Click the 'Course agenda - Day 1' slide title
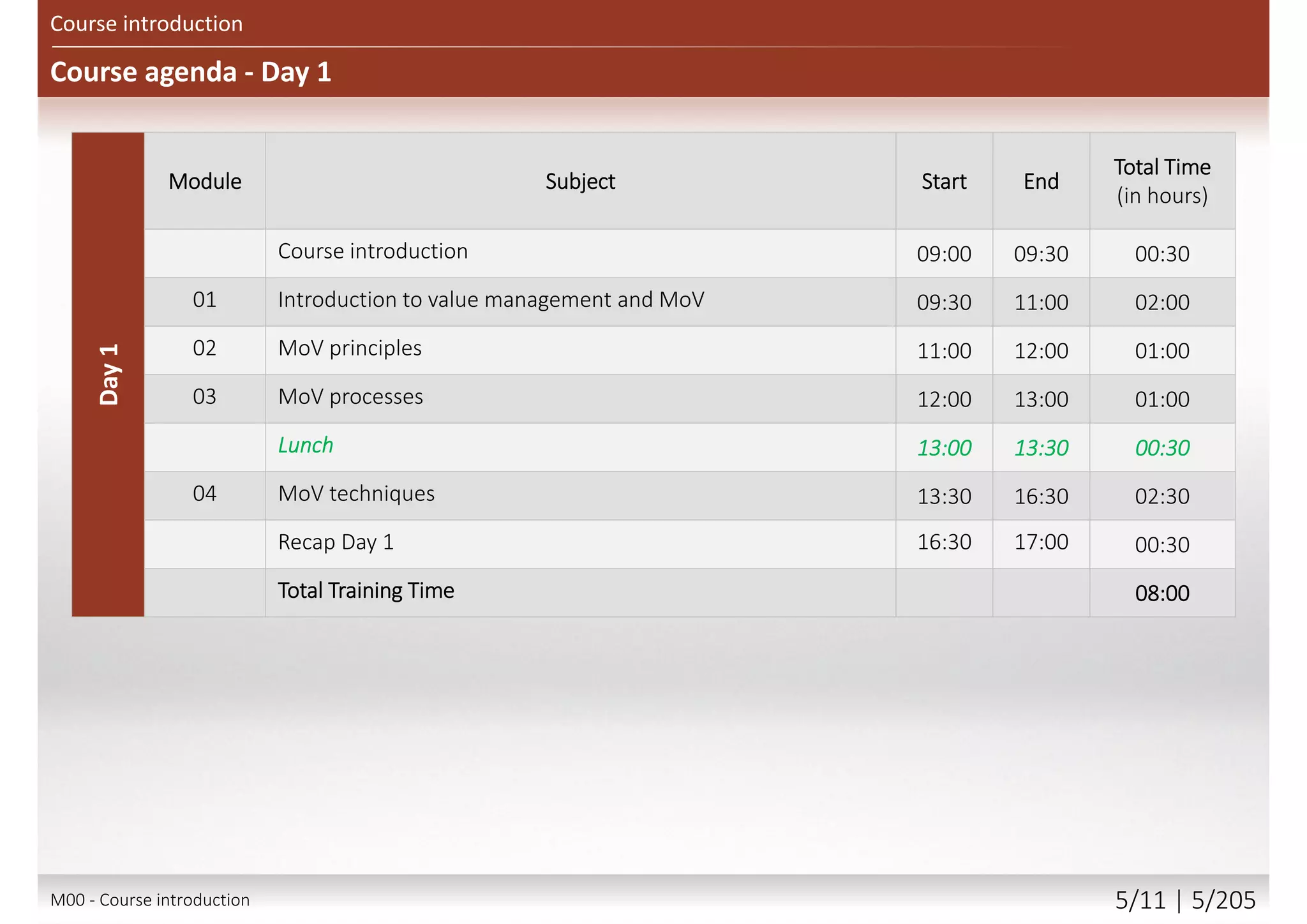Screen dimensions: 1307x924 [x=190, y=72]
